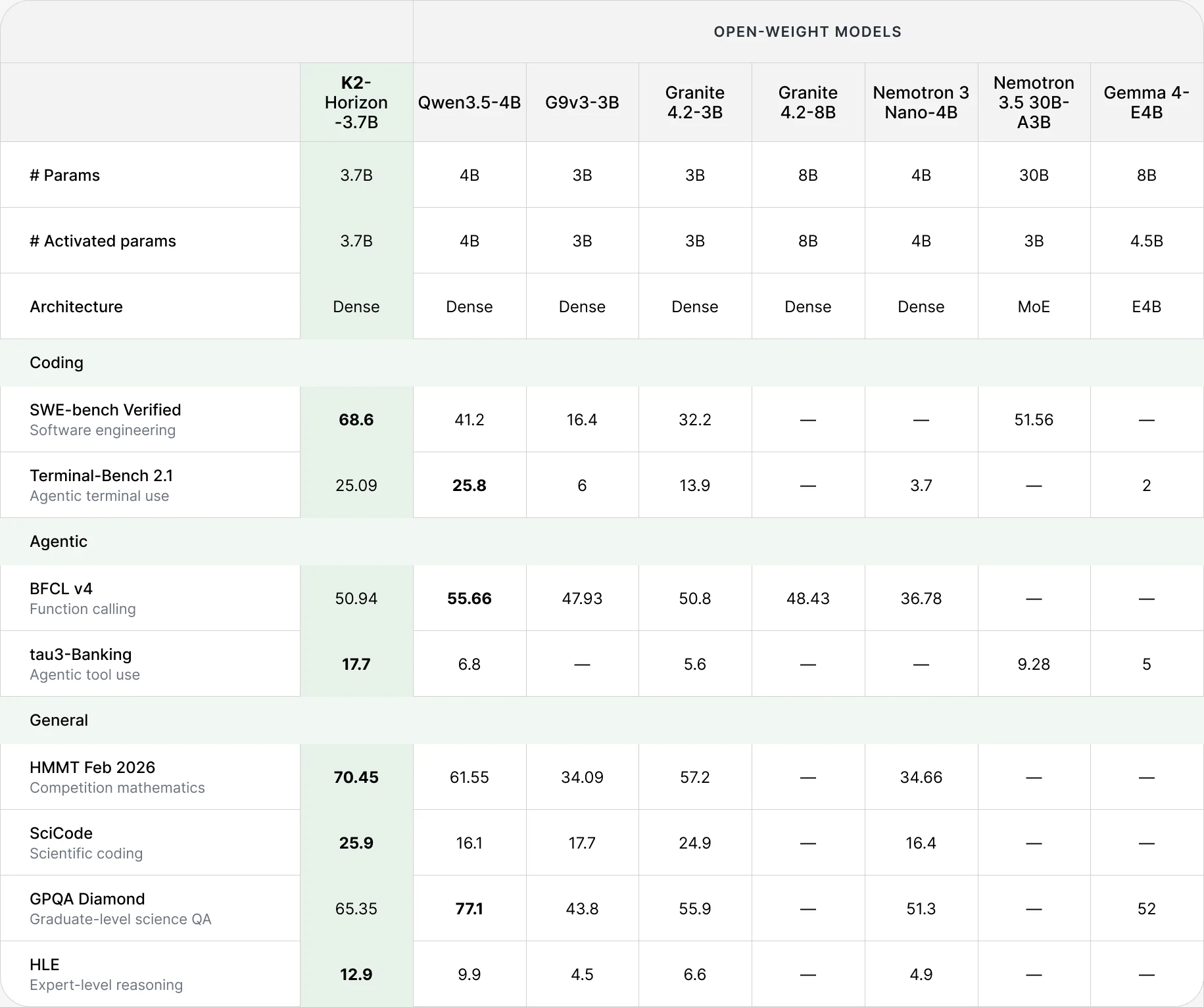The height and width of the screenshot is (1007, 1204).
Task: Click the 61.55 HMMT score
Action: (470, 778)
